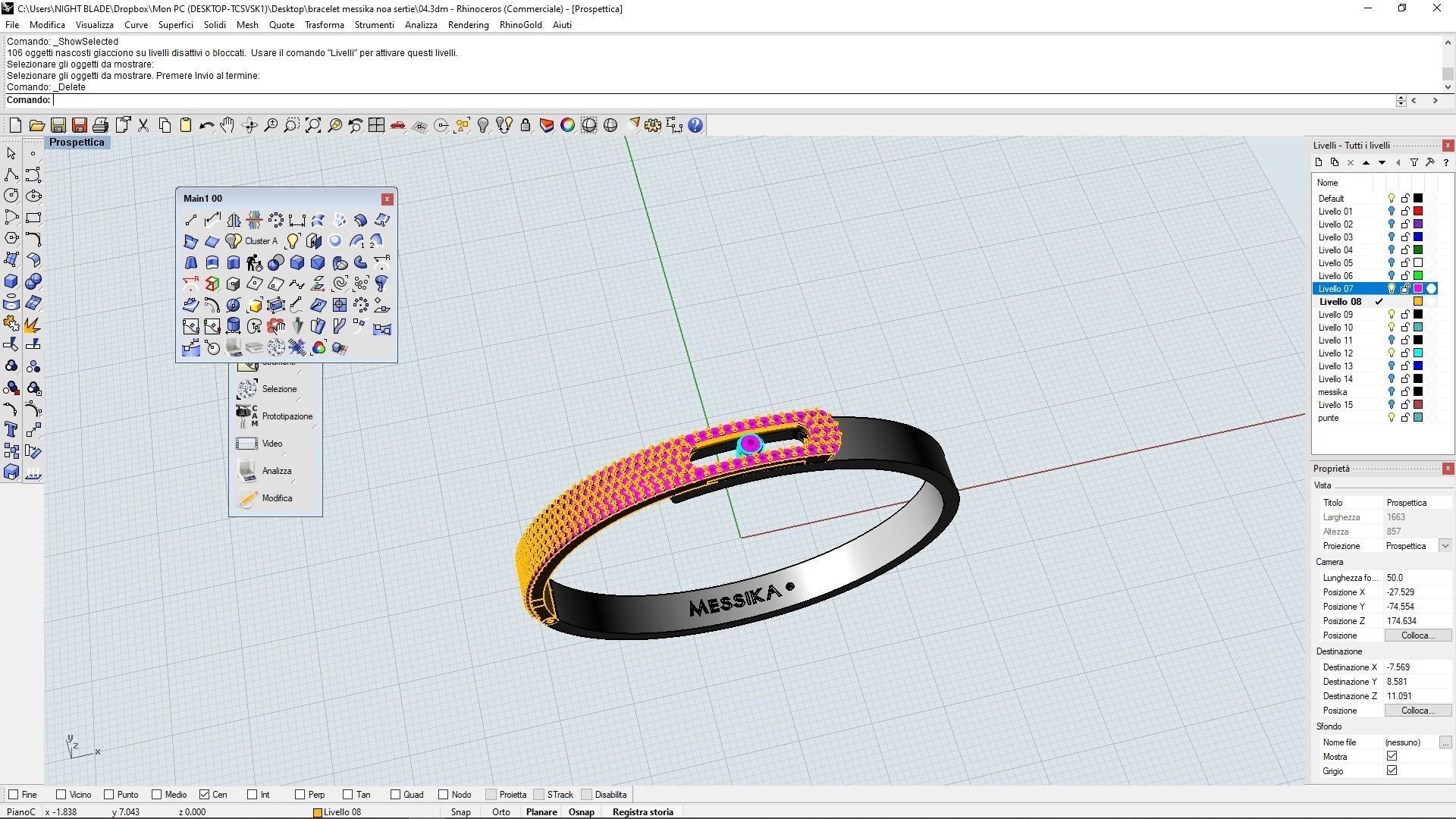The width and height of the screenshot is (1456, 819).
Task: Toggle lock icon of messika layer
Action: [x=1405, y=392]
